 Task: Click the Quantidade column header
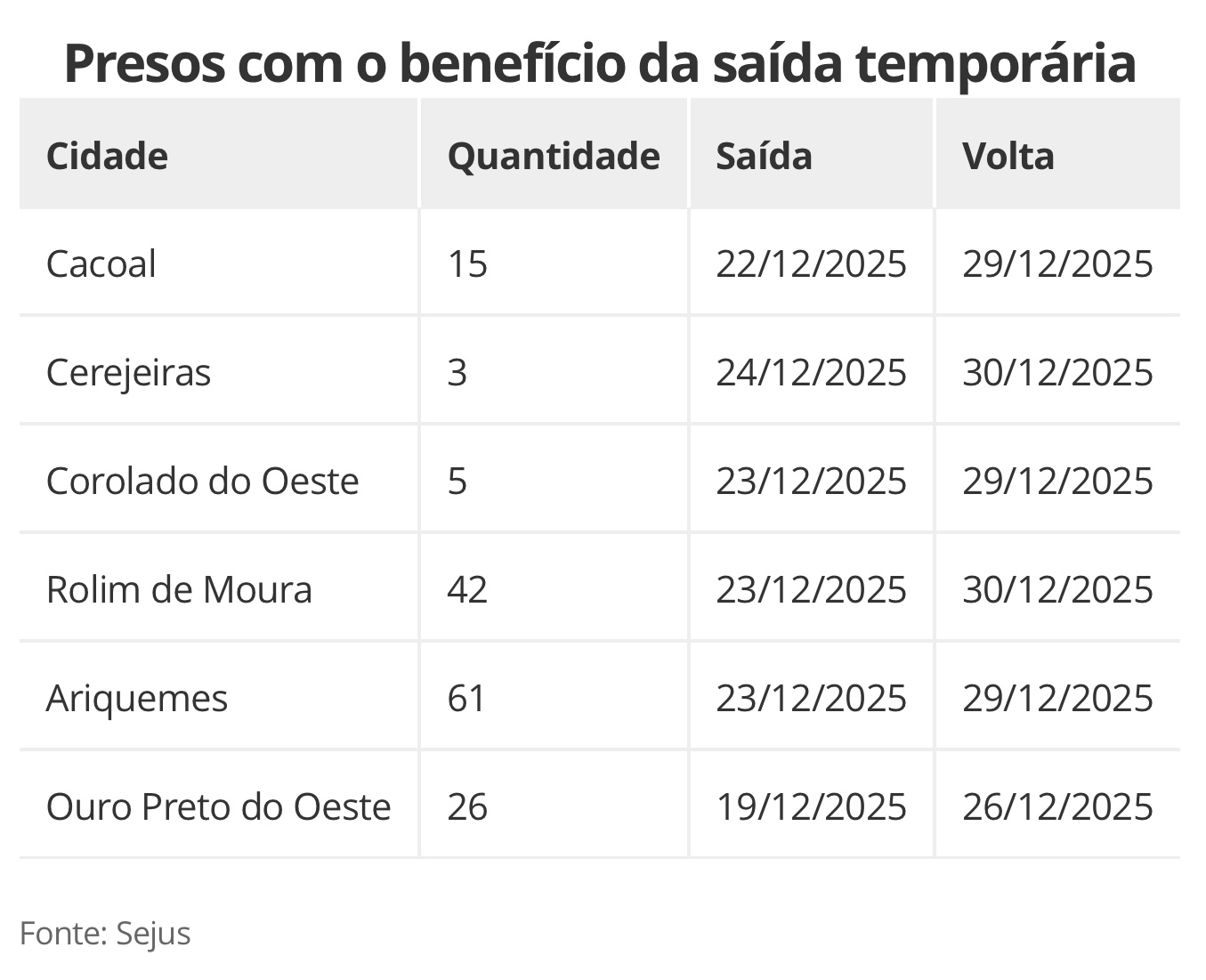553,157
